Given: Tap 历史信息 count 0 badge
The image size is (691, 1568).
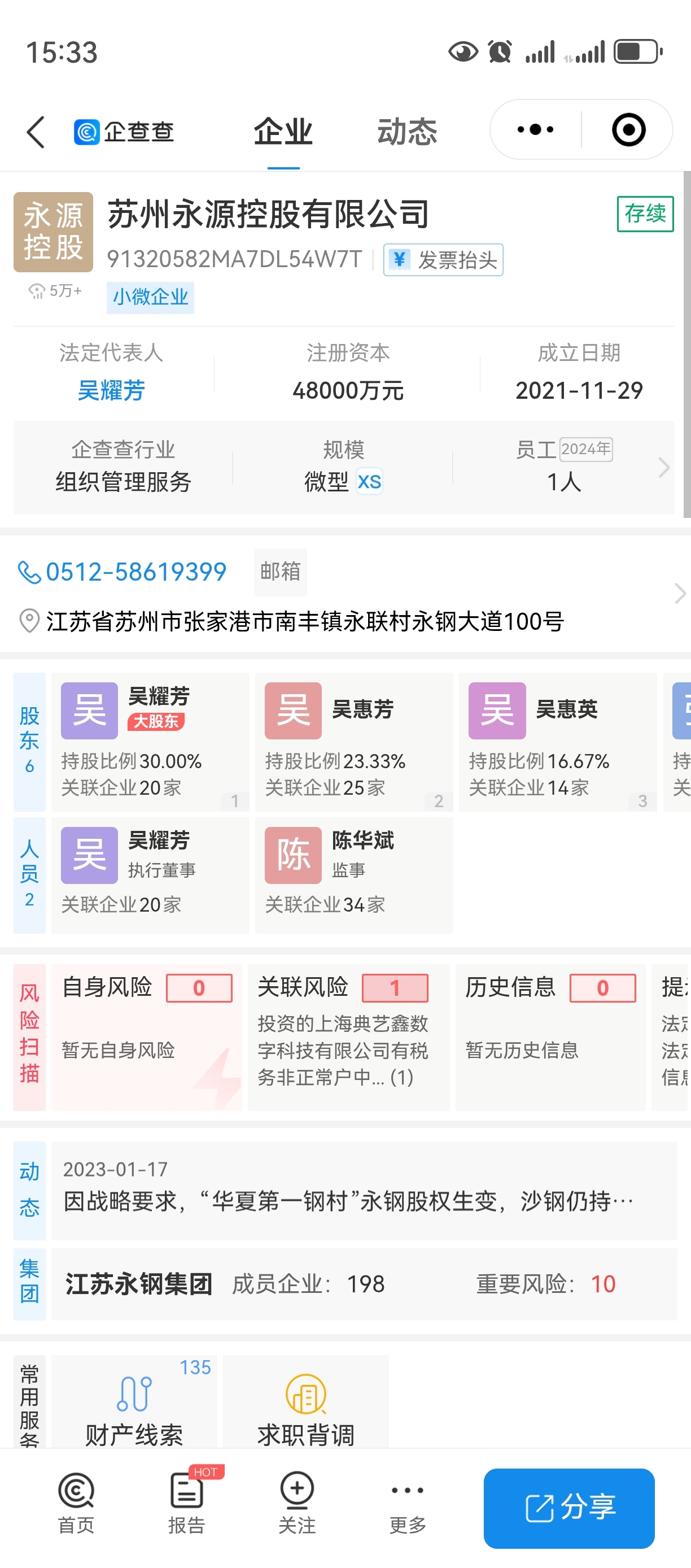Looking at the screenshot, I should [603, 988].
